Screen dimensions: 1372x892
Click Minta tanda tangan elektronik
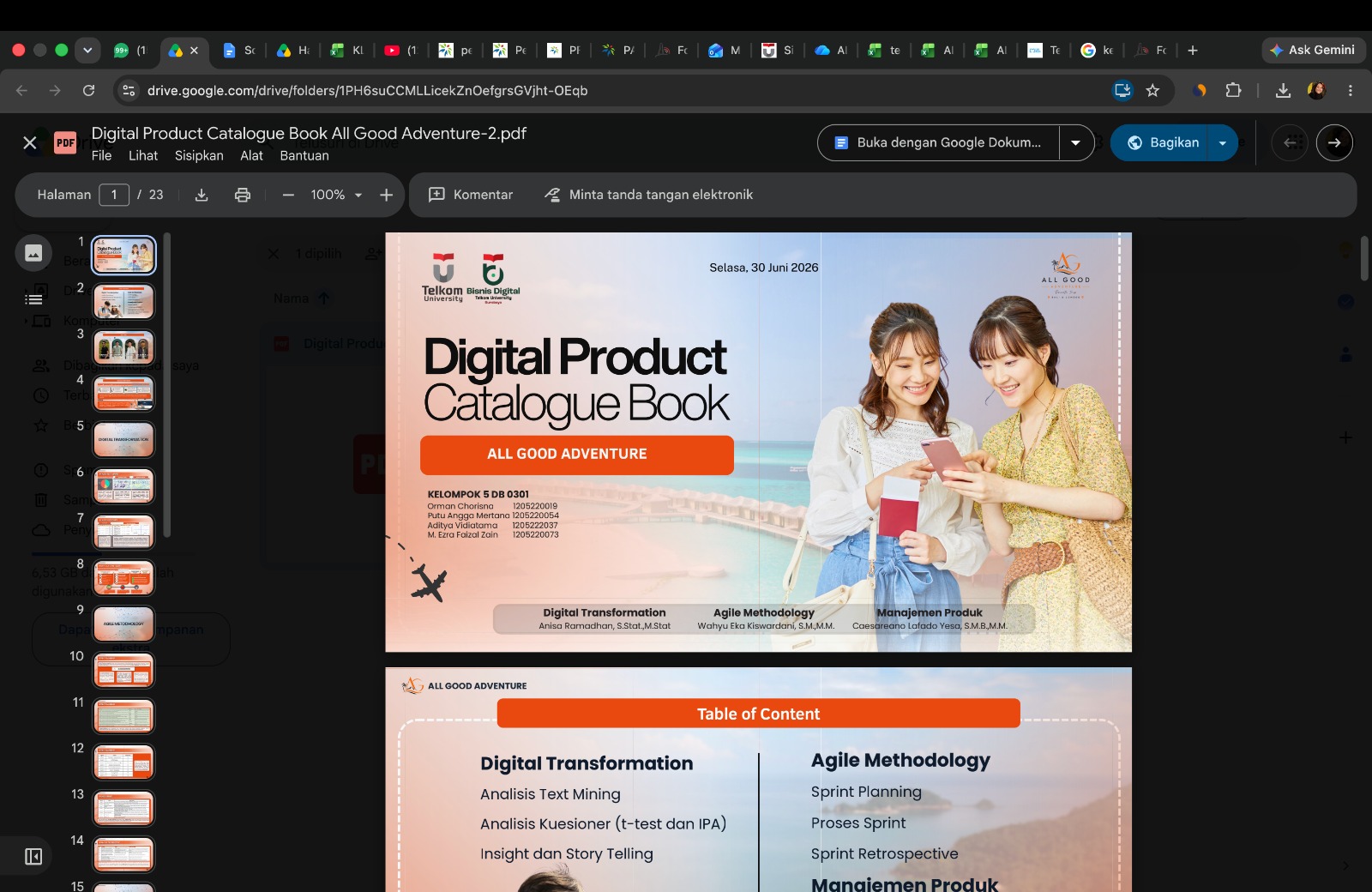pyautogui.click(x=649, y=195)
